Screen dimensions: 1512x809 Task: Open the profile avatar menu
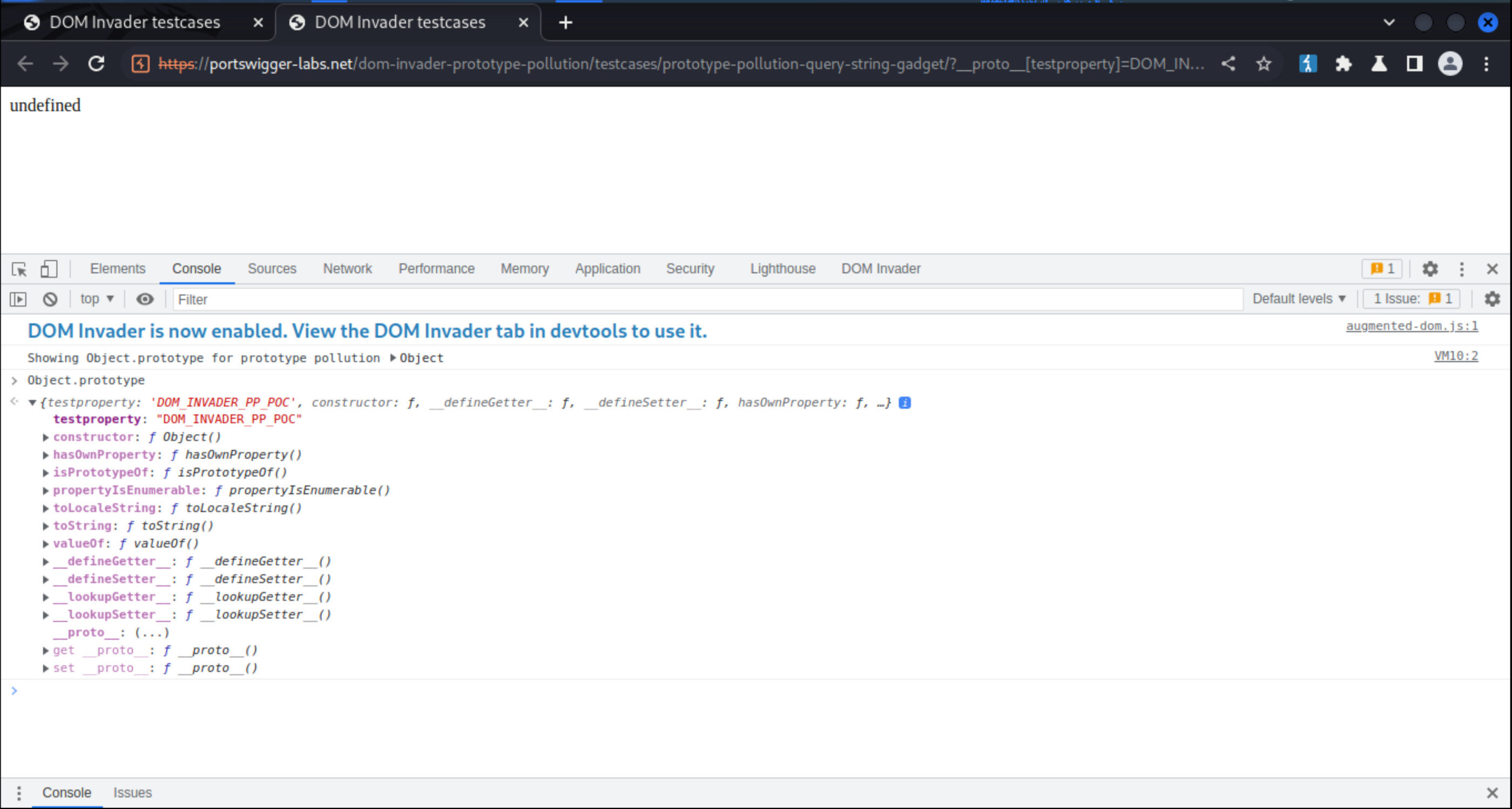tap(1450, 63)
